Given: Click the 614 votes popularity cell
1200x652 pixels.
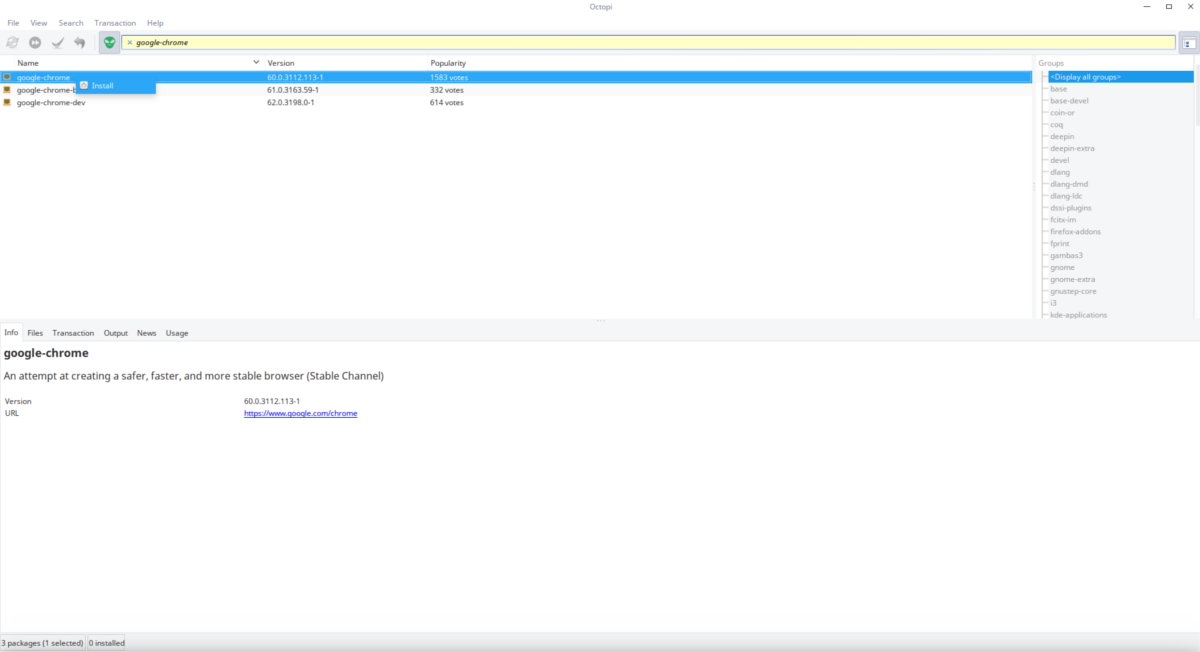Looking at the screenshot, I should (447, 102).
